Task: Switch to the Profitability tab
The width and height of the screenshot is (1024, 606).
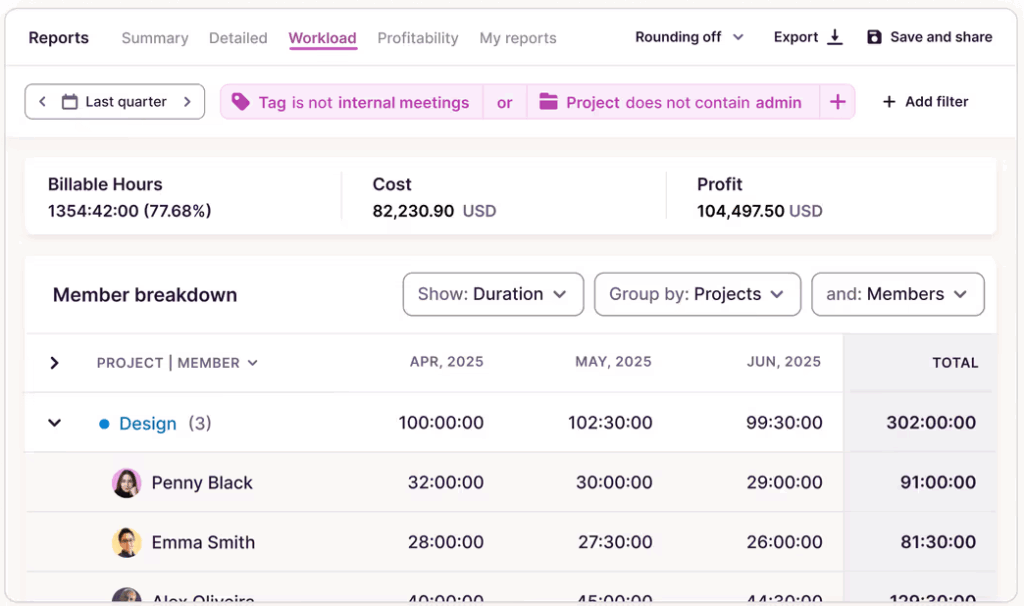Action: (x=418, y=38)
